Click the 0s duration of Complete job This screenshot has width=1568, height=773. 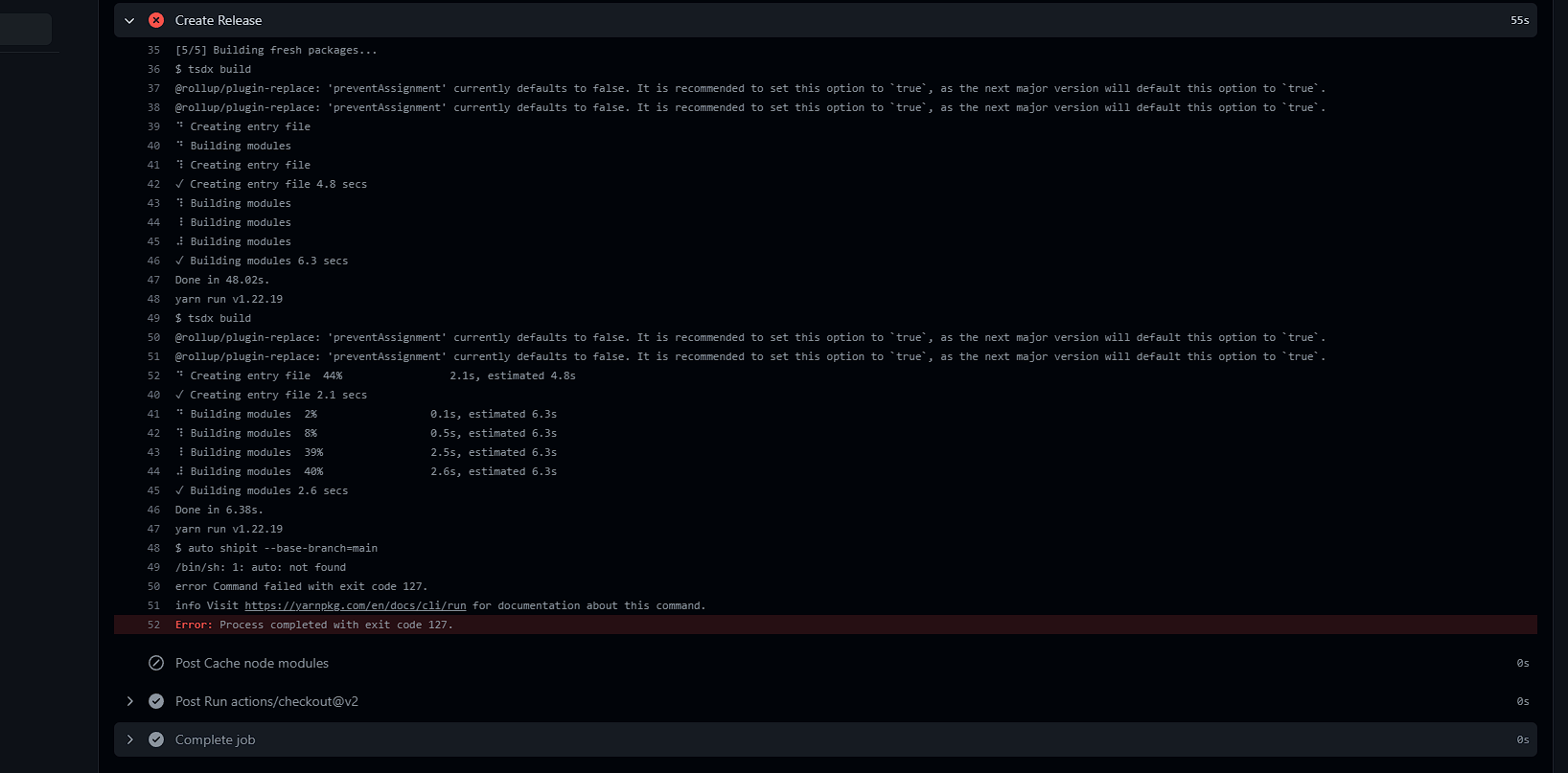(x=1523, y=739)
